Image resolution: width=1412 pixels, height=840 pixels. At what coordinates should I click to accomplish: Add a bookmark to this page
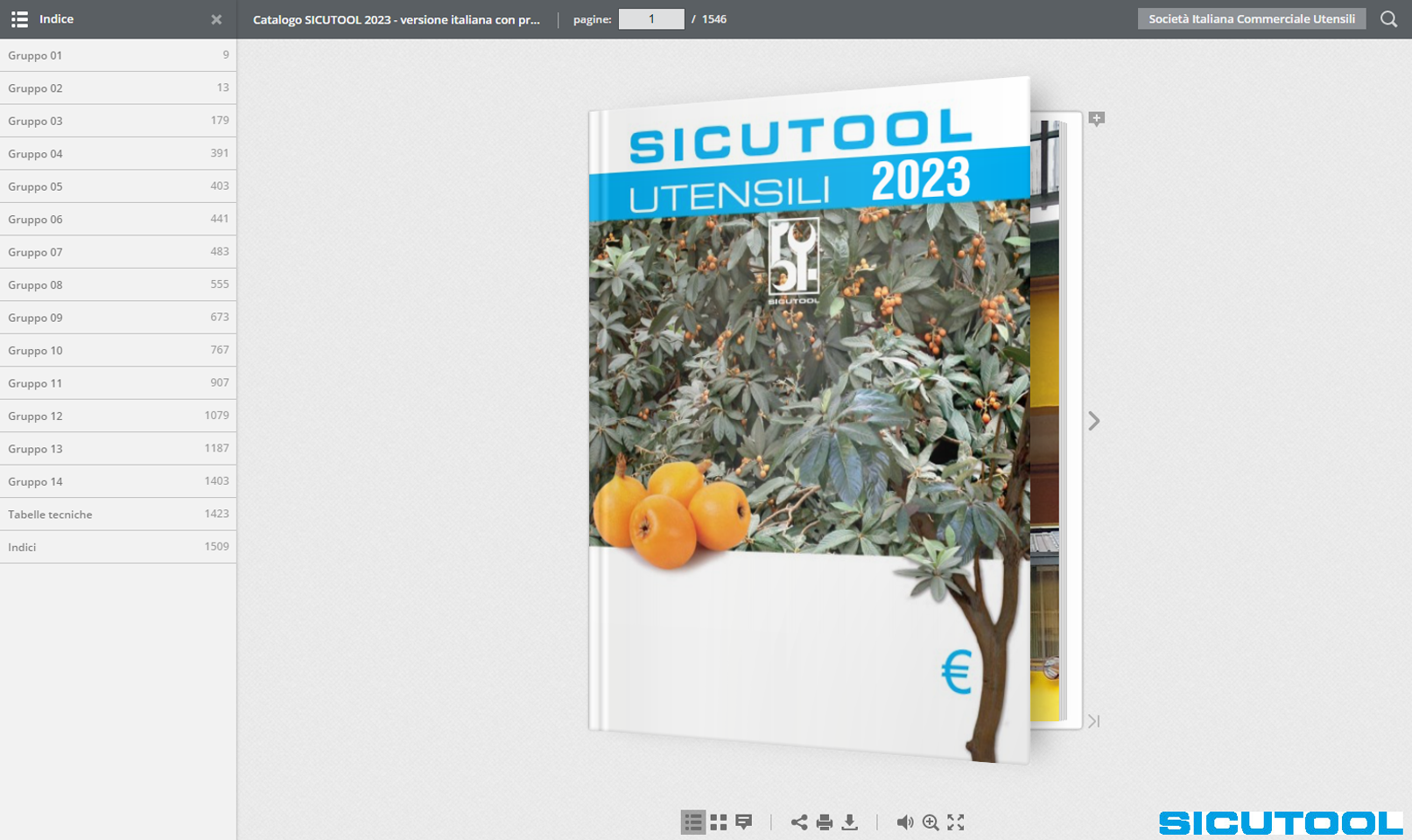coord(1096,119)
